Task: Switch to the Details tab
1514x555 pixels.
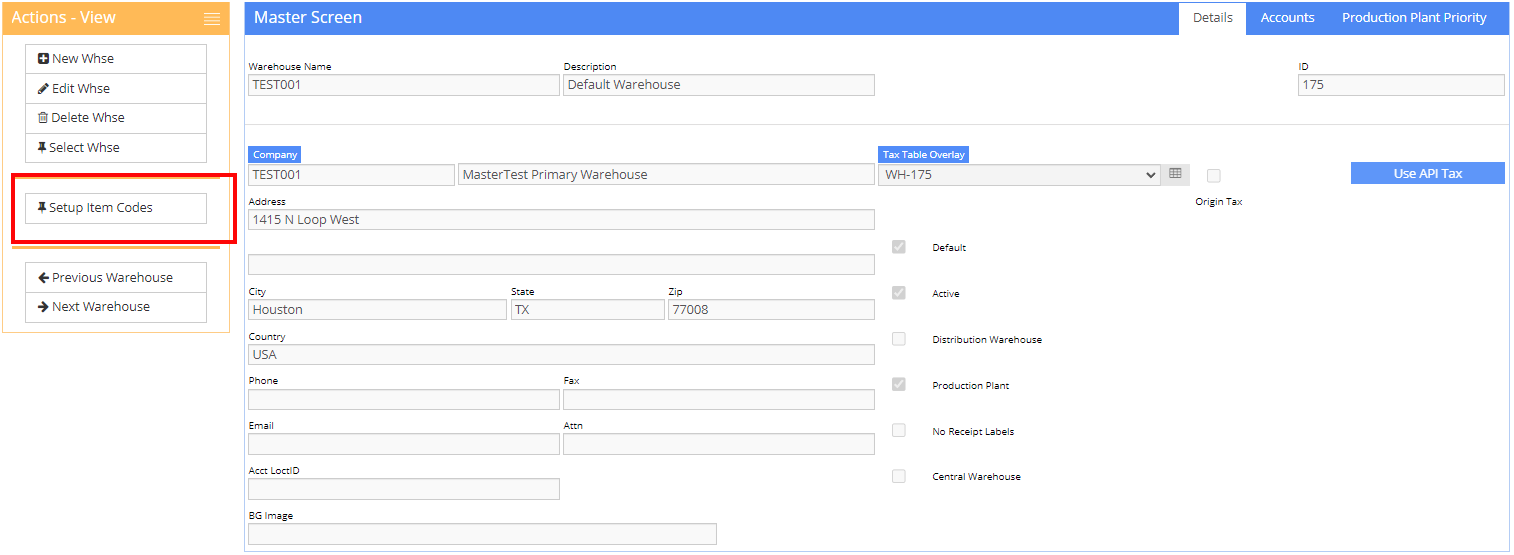Action: [1212, 18]
